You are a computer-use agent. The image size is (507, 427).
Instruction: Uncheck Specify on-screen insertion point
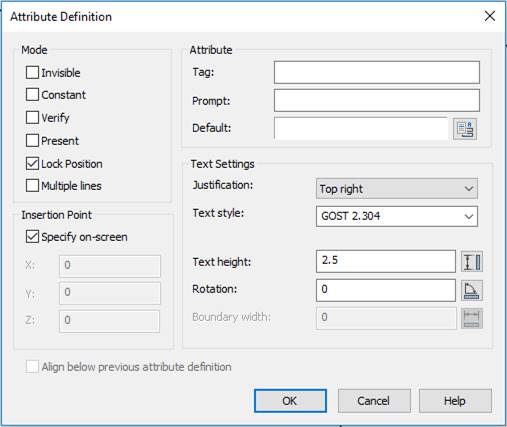pos(32,237)
